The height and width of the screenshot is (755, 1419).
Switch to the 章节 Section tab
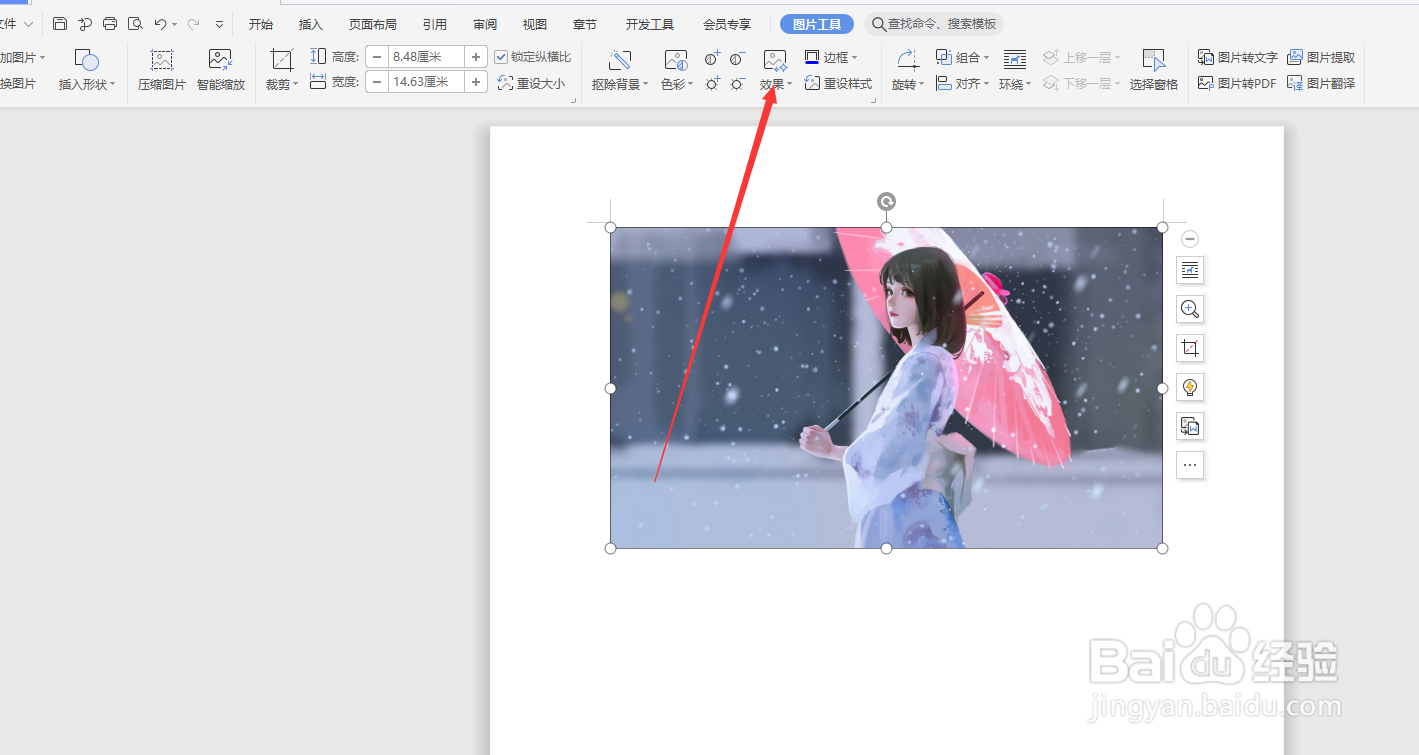(585, 24)
